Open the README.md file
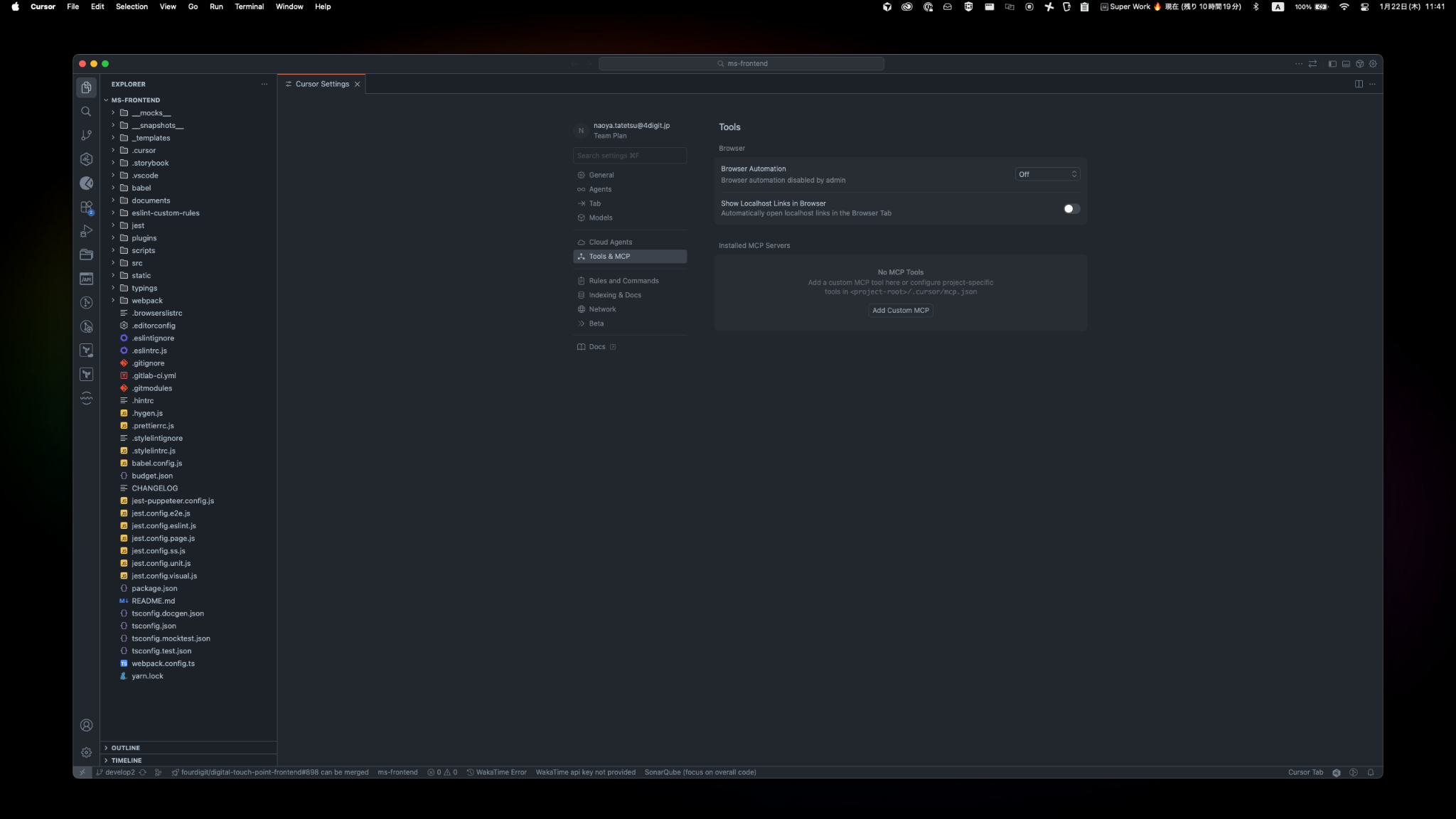Image resolution: width=1456 pixels, height=819 pixels. click(188, 601)
